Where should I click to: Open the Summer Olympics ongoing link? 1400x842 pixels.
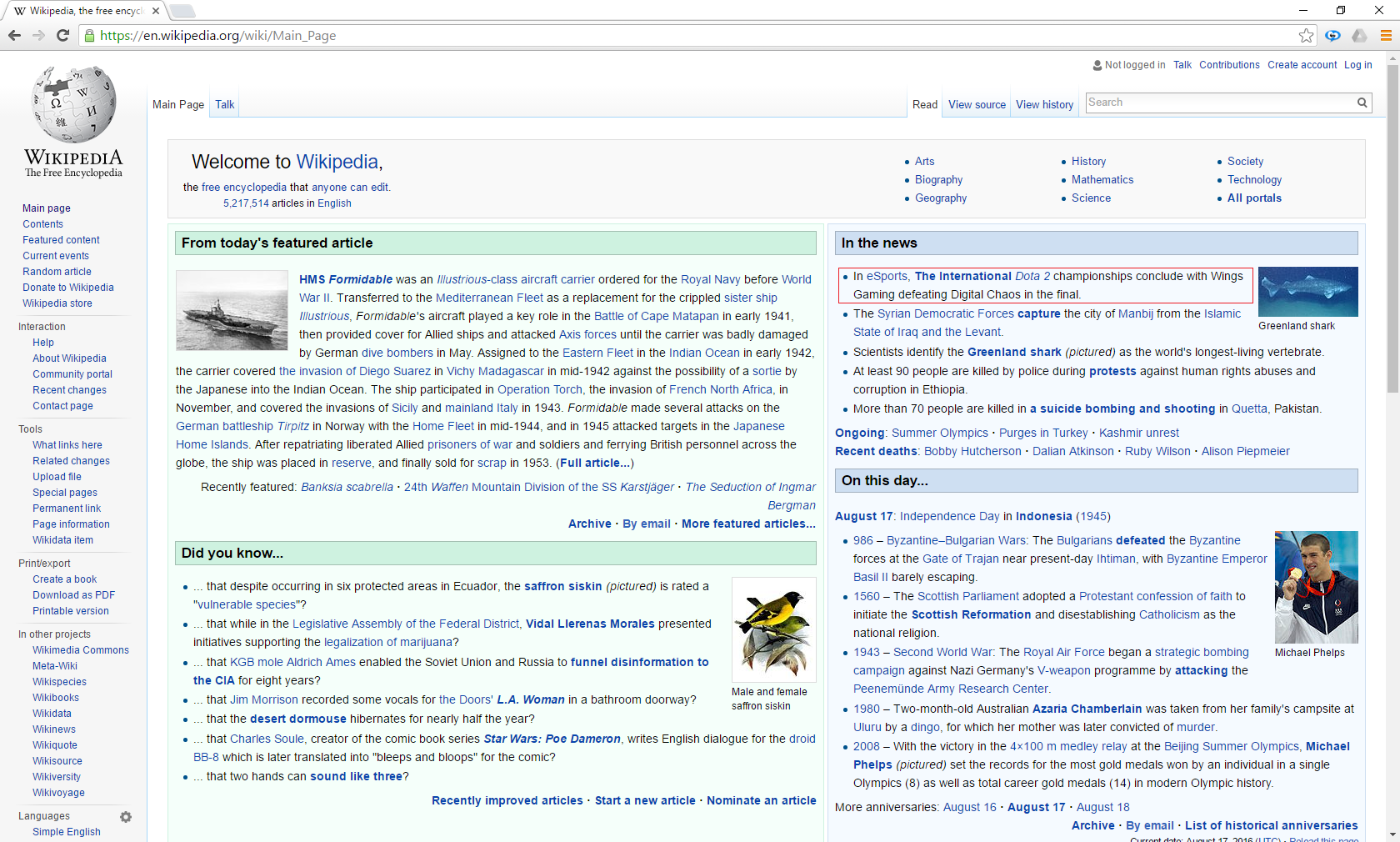point(940,433)
